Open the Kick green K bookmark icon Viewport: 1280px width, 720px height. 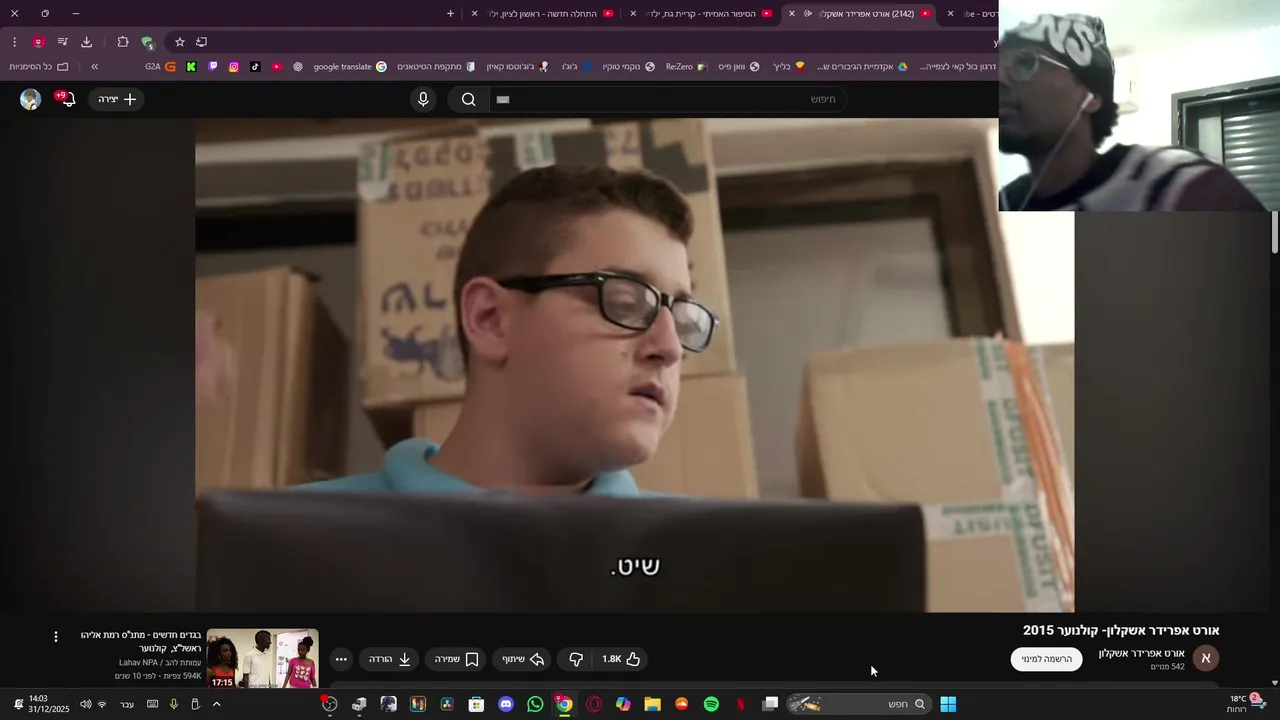(191, 67)
